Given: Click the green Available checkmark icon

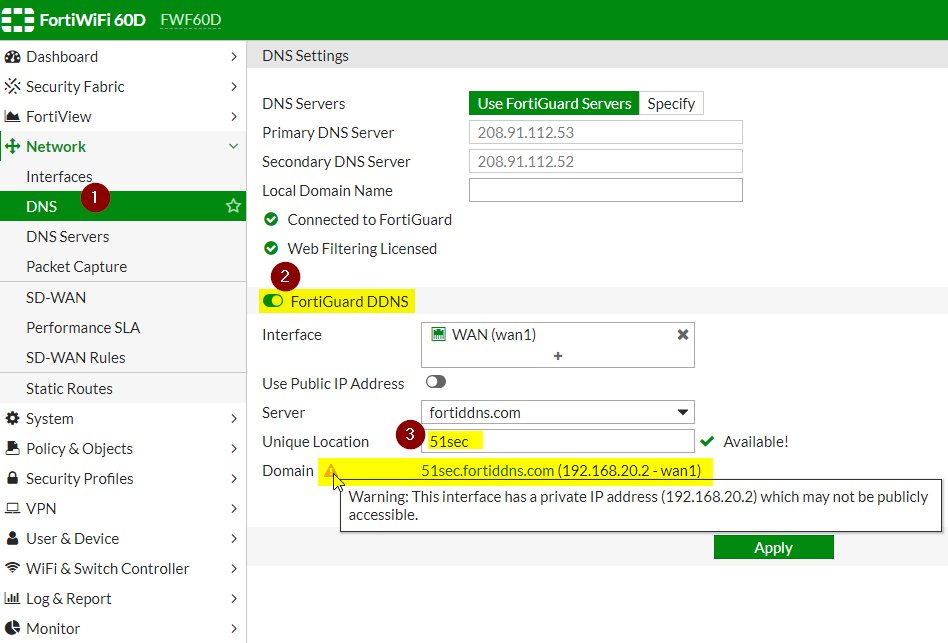Looking at the screenshot, I should point(707,442).
